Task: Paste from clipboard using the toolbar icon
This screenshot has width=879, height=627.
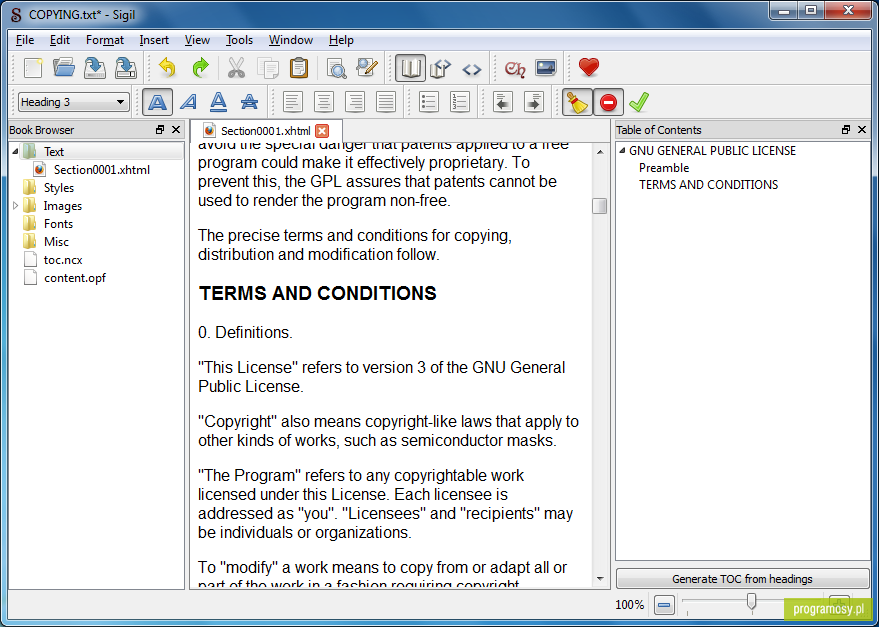Action: [299, 68]
